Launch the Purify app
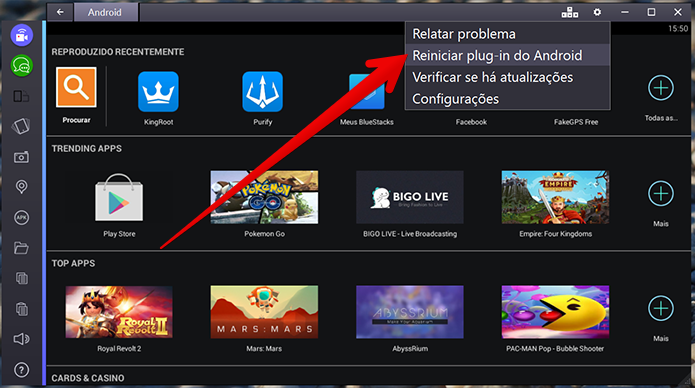Image resolution: width=695 pixels, height=388 pixels. (x=262, y=92)
